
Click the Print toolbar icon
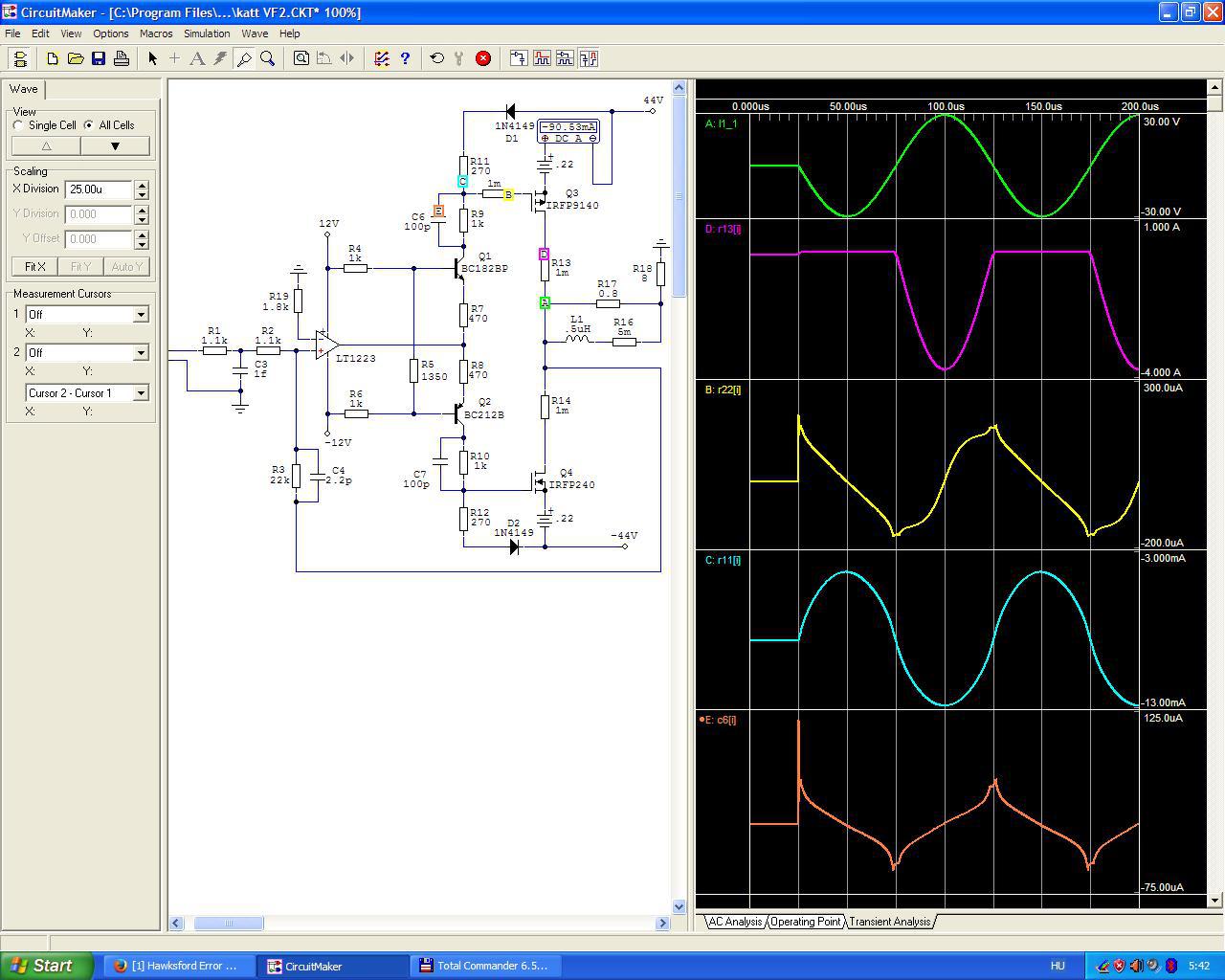122,58
